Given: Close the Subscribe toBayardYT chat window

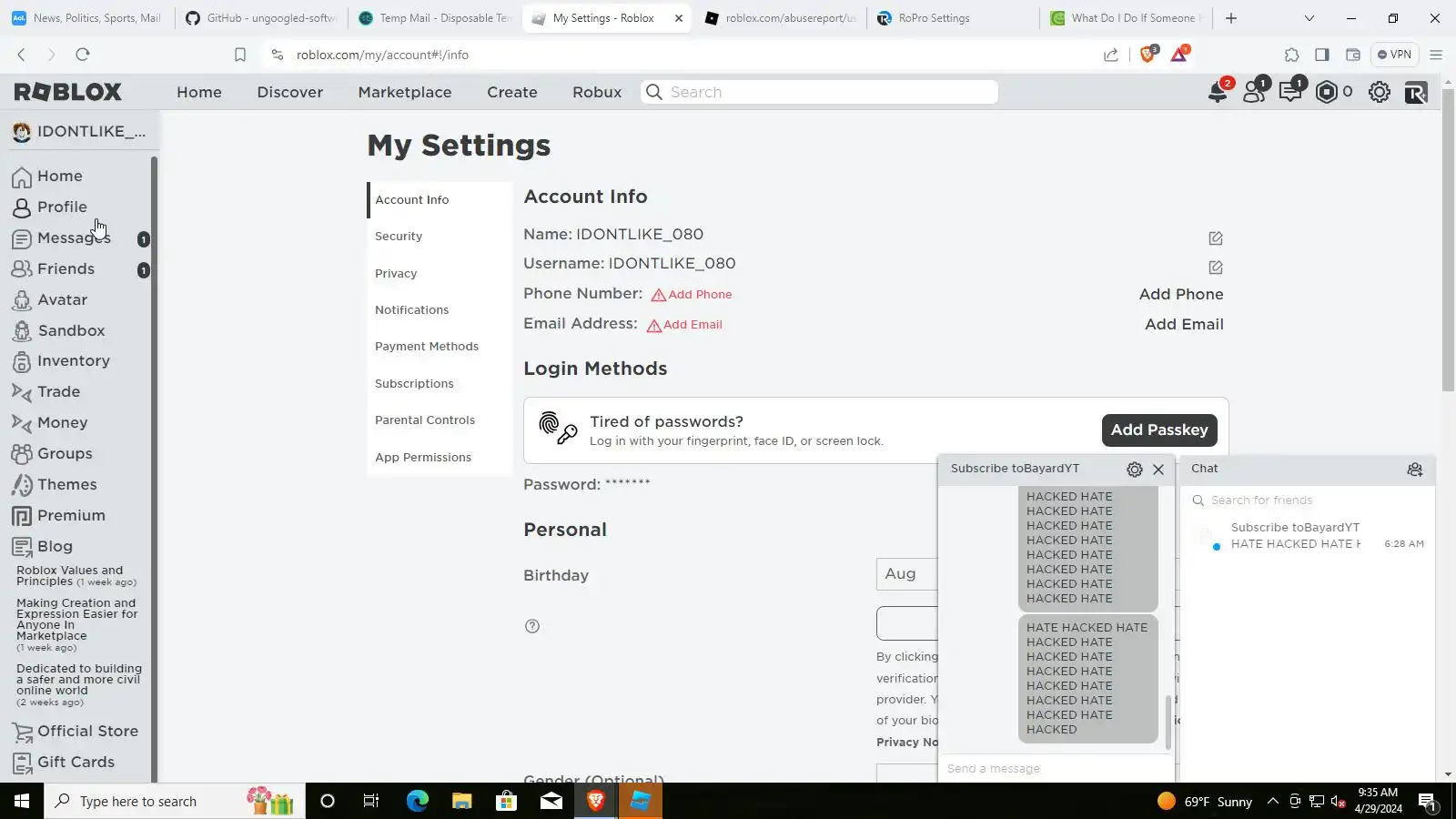Looking at the screenshot, I should point(1158,470).
